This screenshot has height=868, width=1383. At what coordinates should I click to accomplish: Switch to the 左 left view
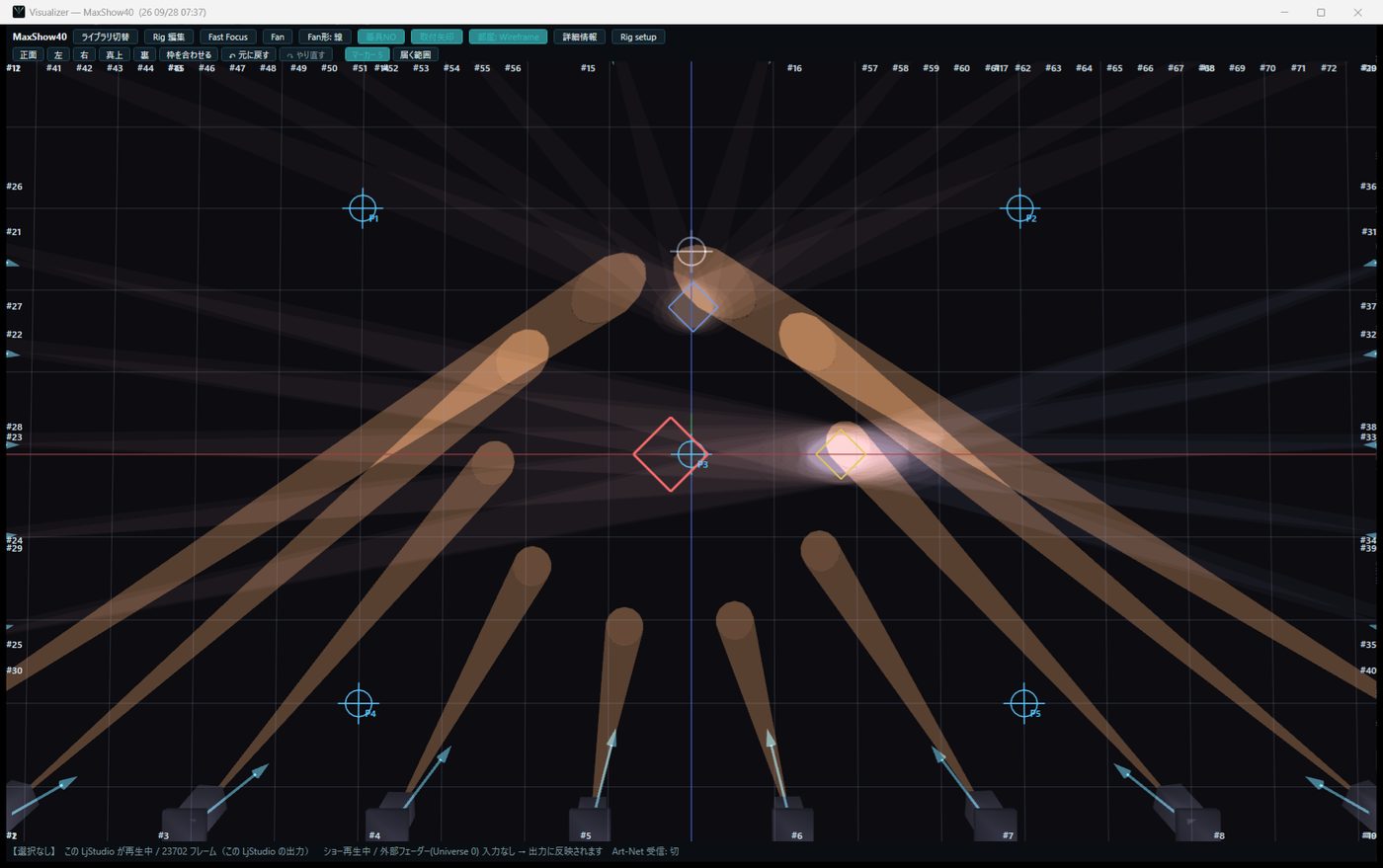tap(58, 54)
